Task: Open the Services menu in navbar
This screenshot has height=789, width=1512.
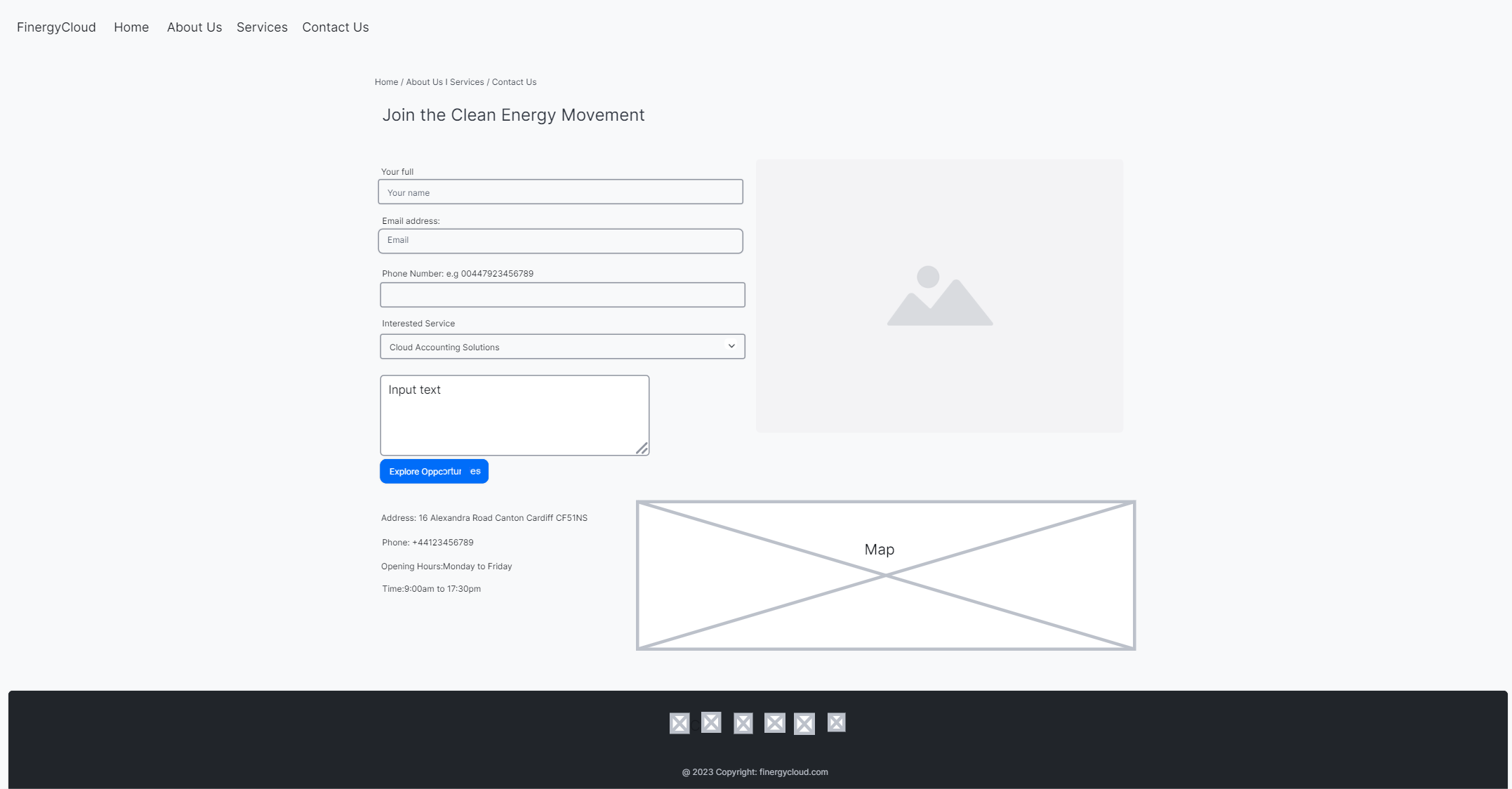Action: coord(262,27)
